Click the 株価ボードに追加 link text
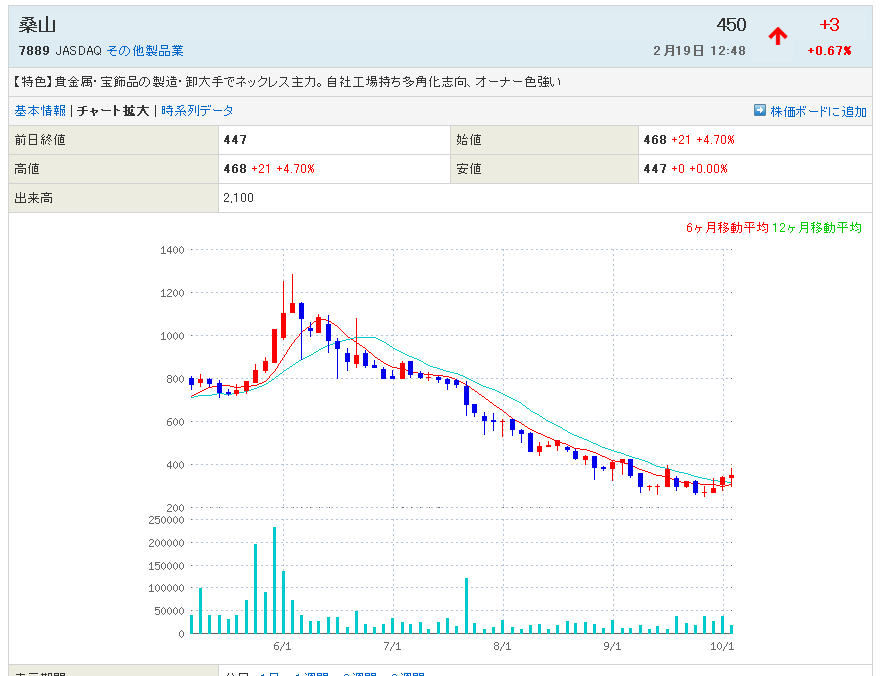Viewport: 884px width, 676px height. (818, 111)
